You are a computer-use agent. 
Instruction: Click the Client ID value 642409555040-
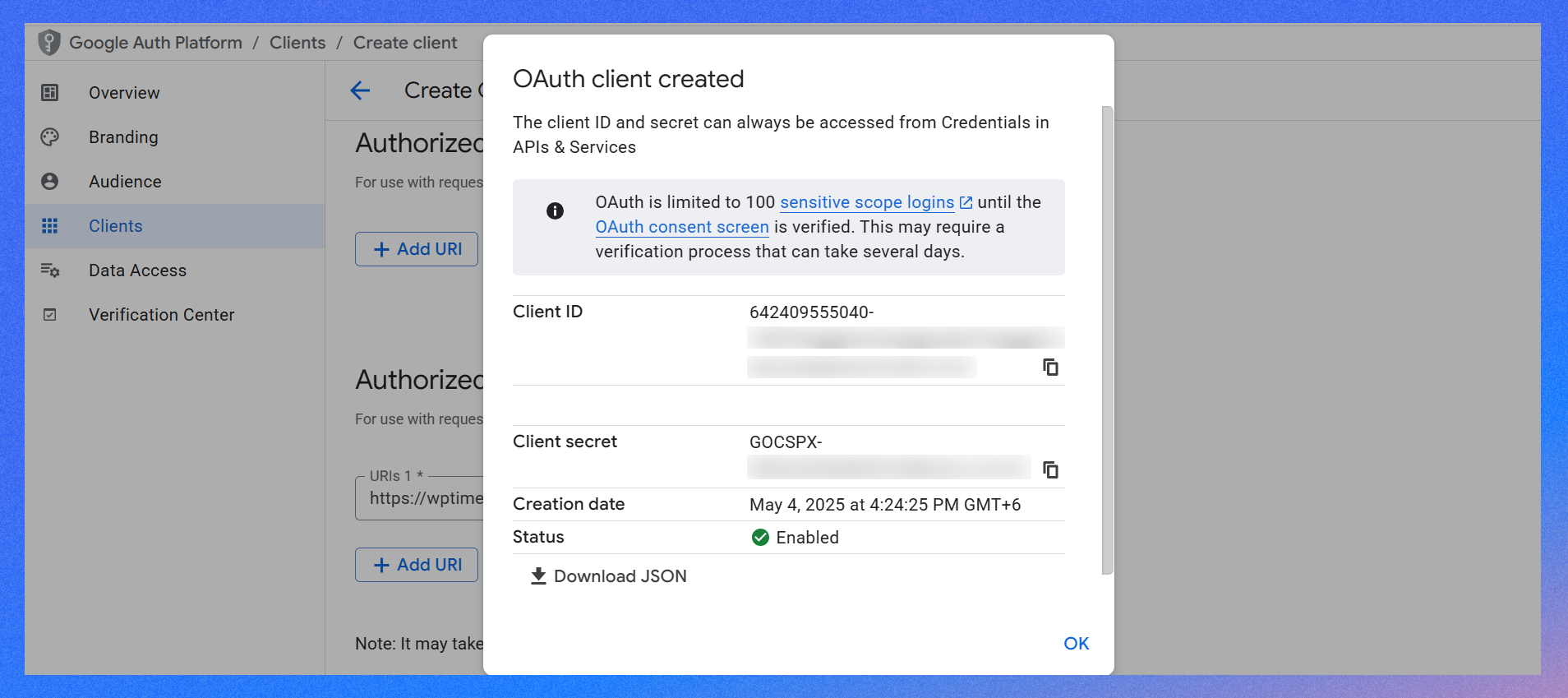[812, 312]
